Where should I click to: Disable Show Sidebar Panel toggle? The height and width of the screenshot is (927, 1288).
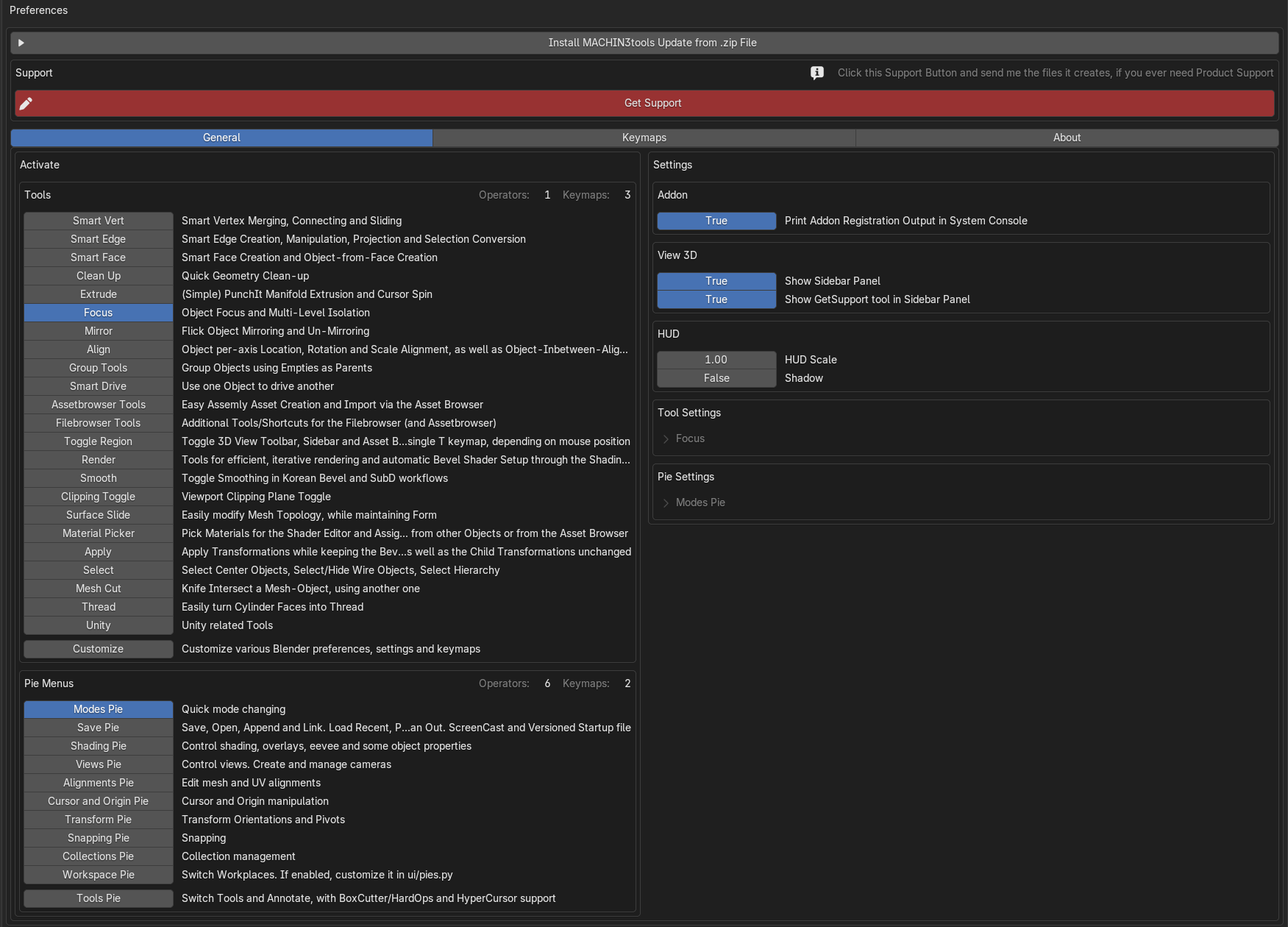(716, 281)
